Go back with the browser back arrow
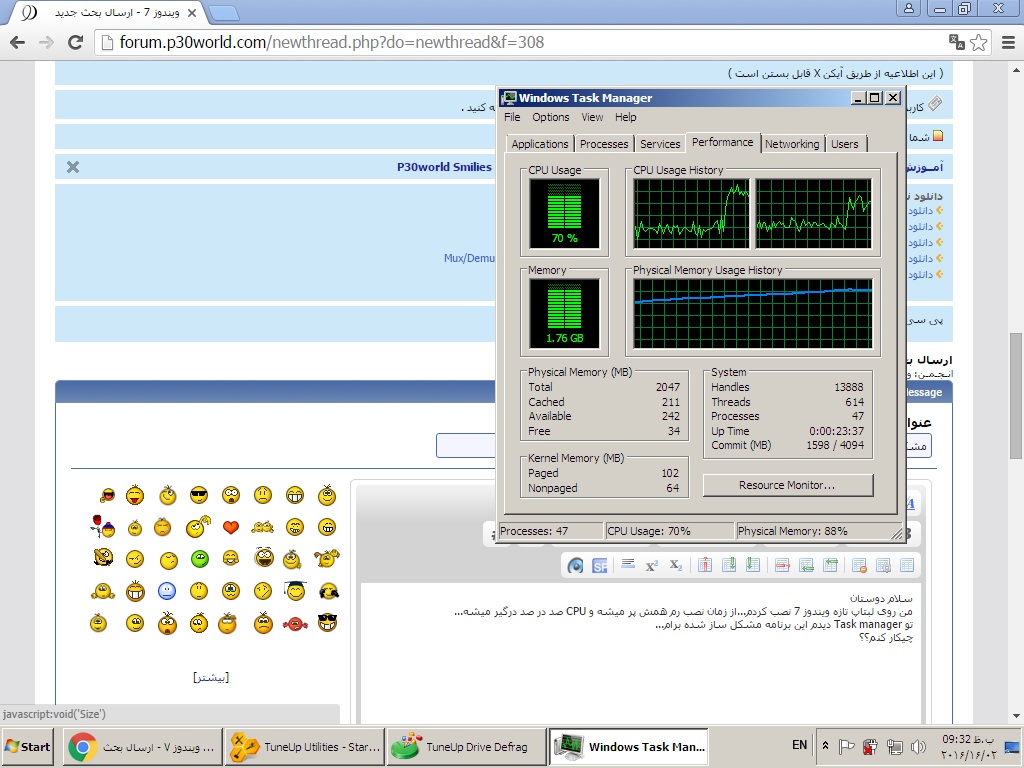This screenshot has height=768, width=1024. 18,42
